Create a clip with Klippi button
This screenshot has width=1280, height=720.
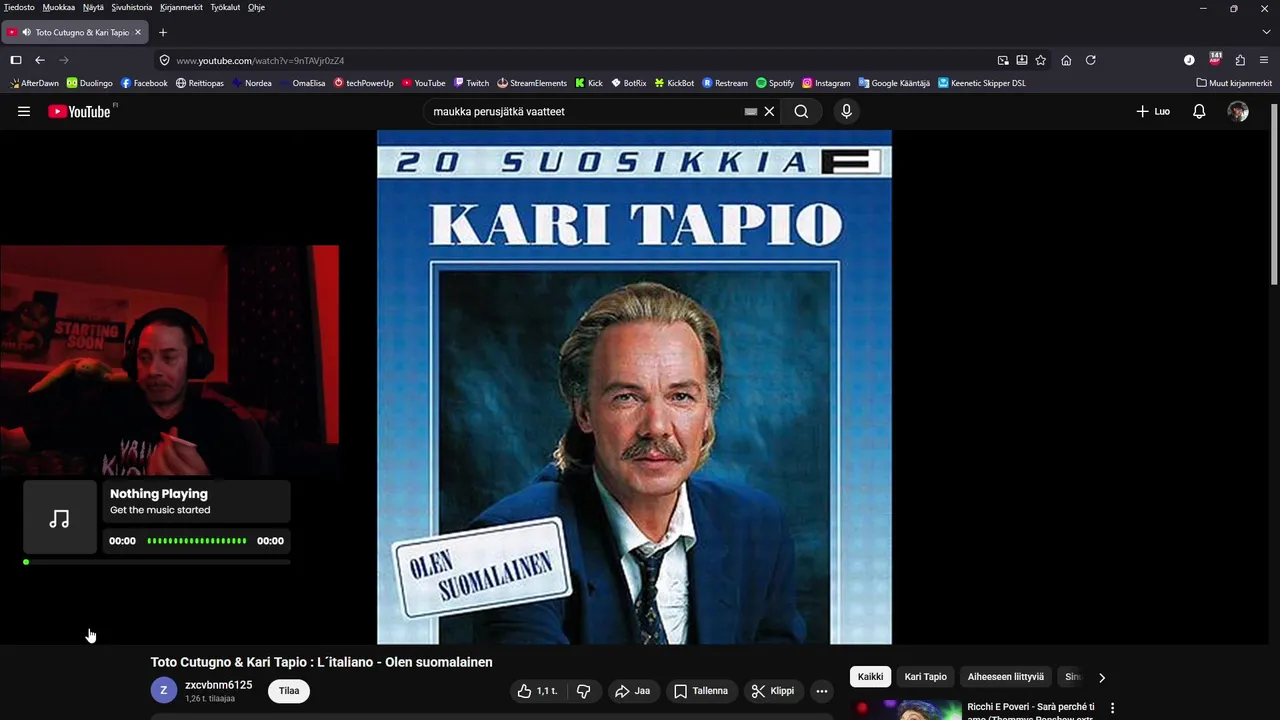point(773,691)
